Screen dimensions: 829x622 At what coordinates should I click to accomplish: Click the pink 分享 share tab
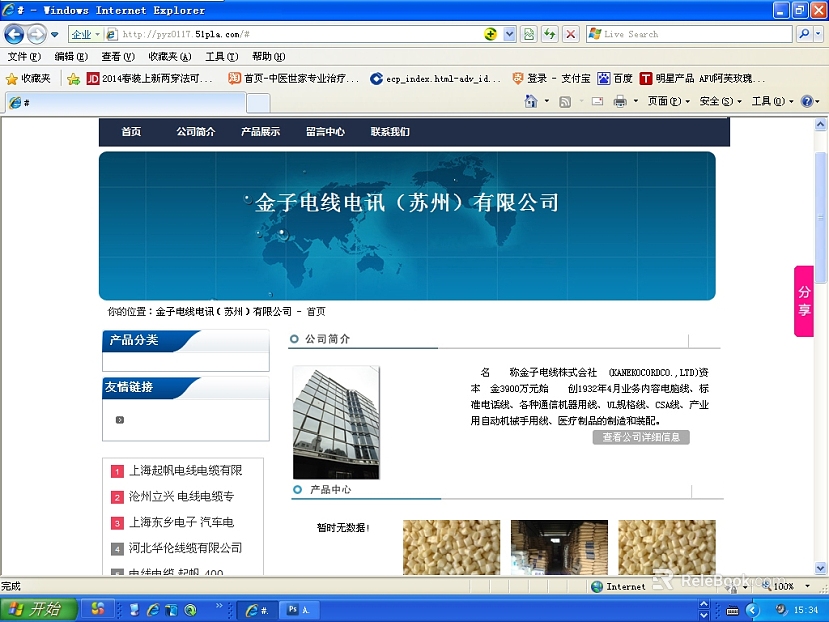pos(804,301)
